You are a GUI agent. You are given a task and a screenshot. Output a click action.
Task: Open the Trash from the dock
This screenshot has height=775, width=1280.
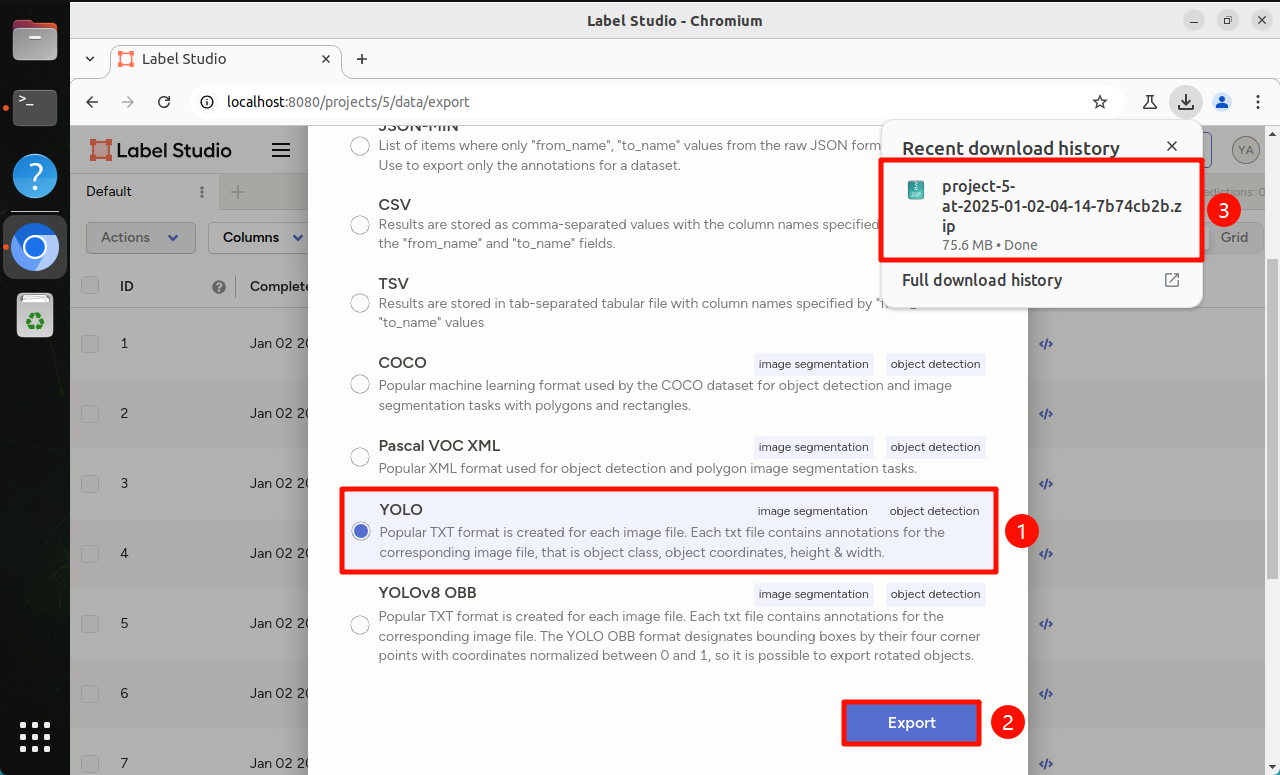(35, 316)
